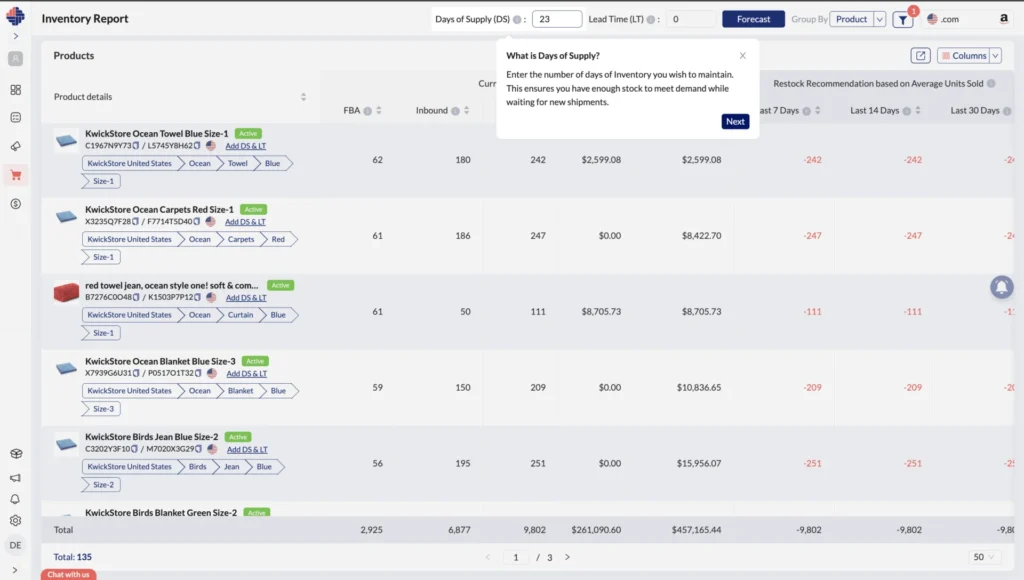Click the Forecast button

pyautogui.click(x=753, y=19)
